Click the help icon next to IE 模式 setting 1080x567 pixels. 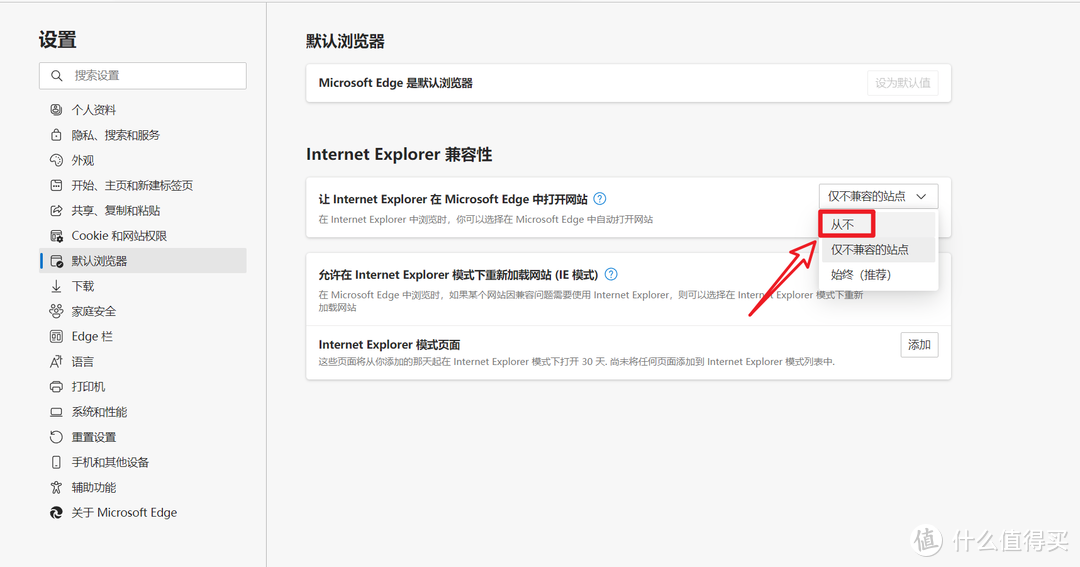[x=611, y=274]
